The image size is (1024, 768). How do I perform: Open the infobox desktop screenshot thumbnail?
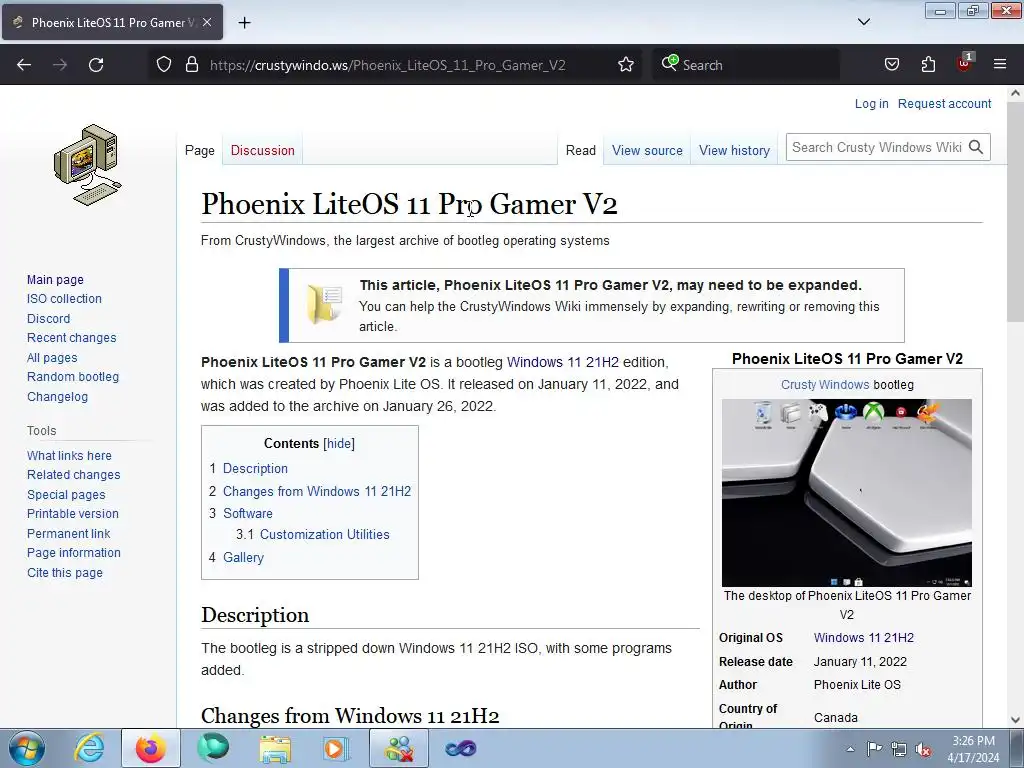846,492
